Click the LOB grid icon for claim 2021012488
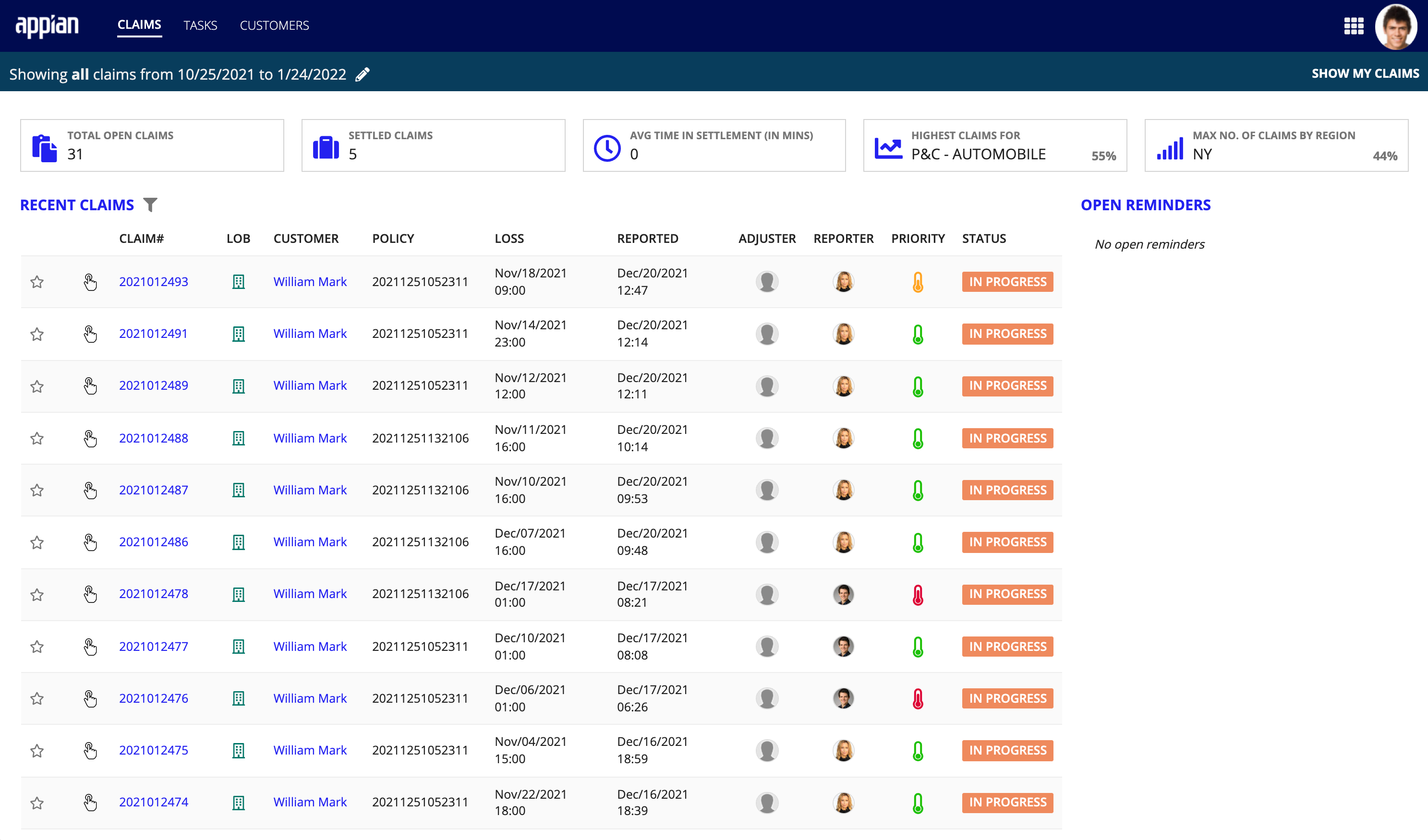Viewport: 1428px width, 840px height. 239,438
